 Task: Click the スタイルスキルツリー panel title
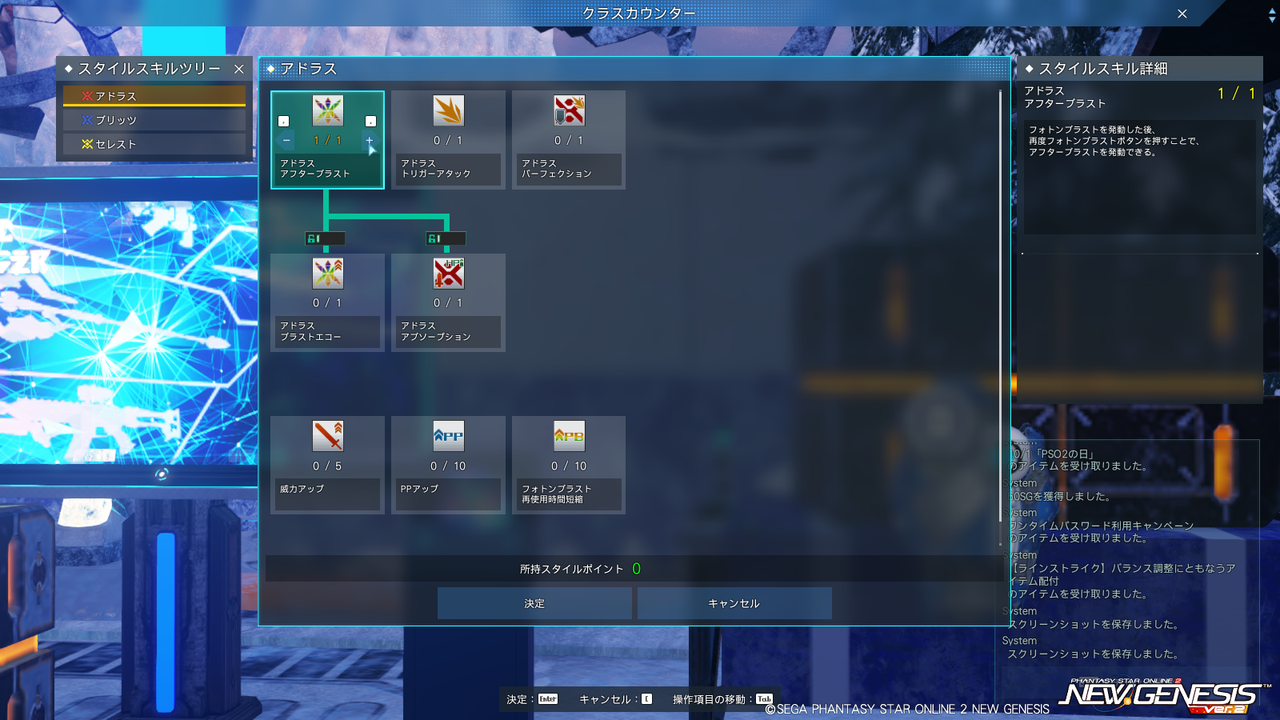point(150,69)
